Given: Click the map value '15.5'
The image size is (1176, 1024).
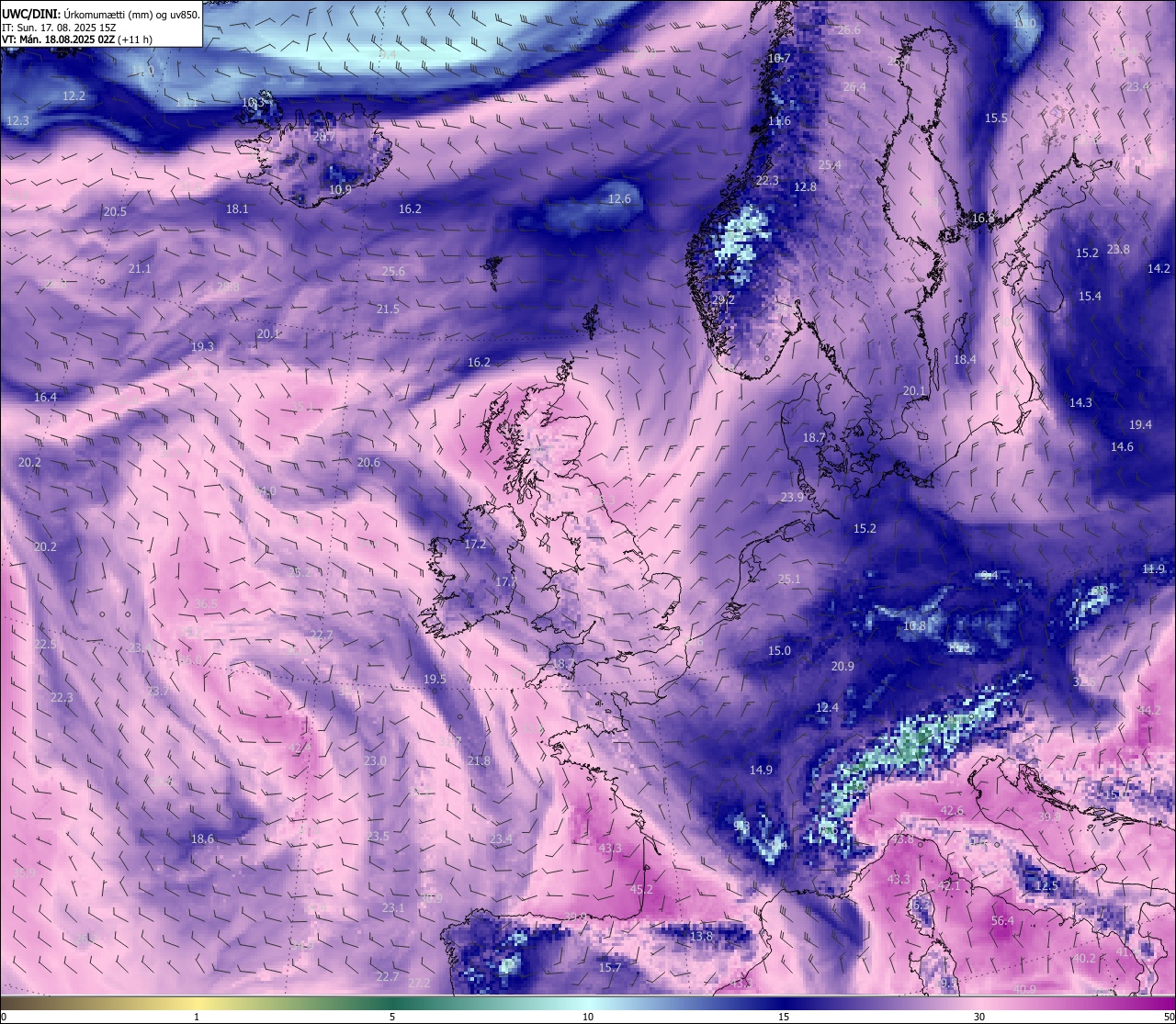Looking at the screenshot, I should click(996, 118).
